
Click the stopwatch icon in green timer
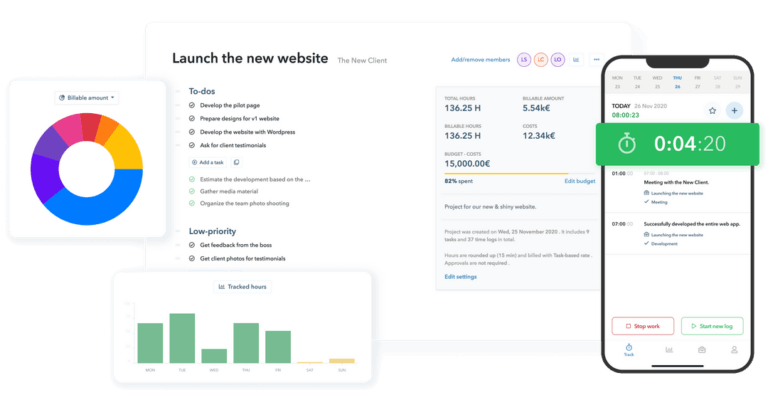[626, 144]
